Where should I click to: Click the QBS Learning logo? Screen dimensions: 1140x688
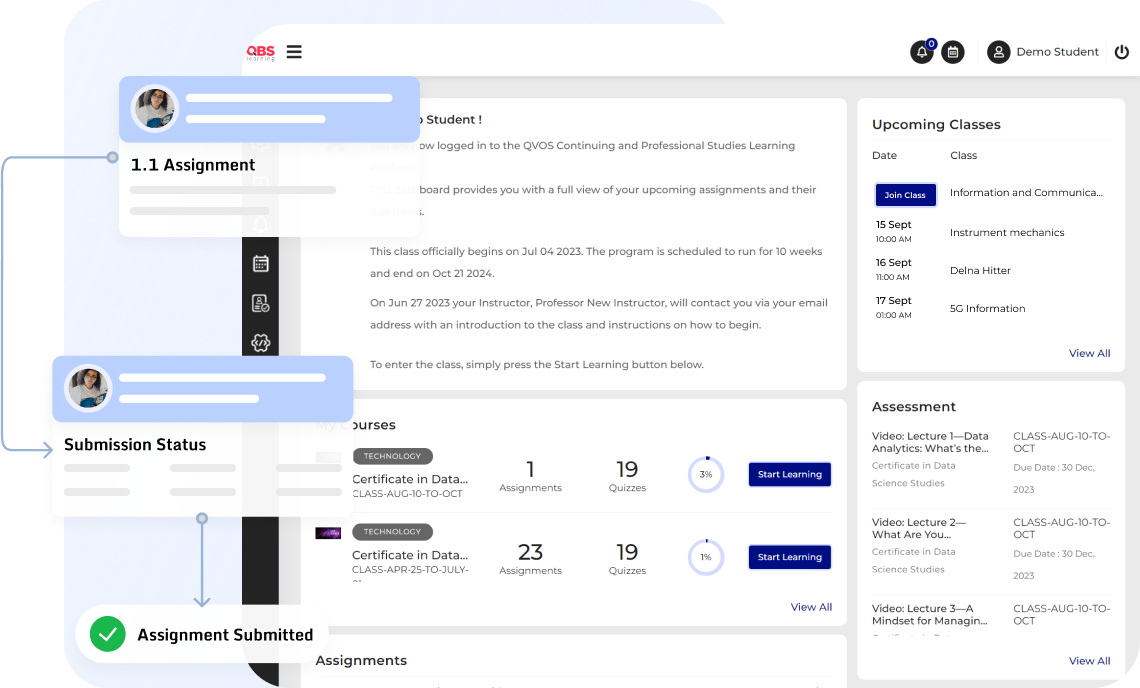click(x=261, y=52)
